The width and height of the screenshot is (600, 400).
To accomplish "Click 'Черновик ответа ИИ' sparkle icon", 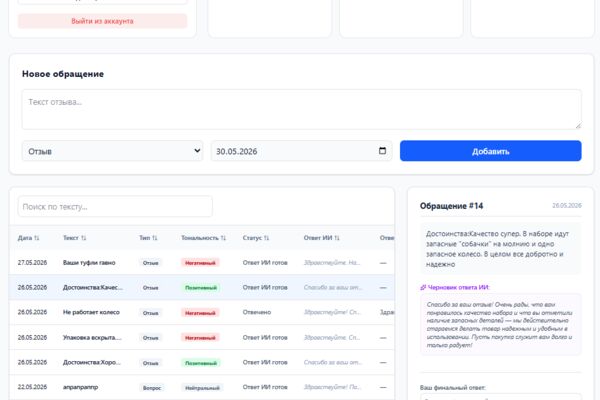I will point(423,287).
